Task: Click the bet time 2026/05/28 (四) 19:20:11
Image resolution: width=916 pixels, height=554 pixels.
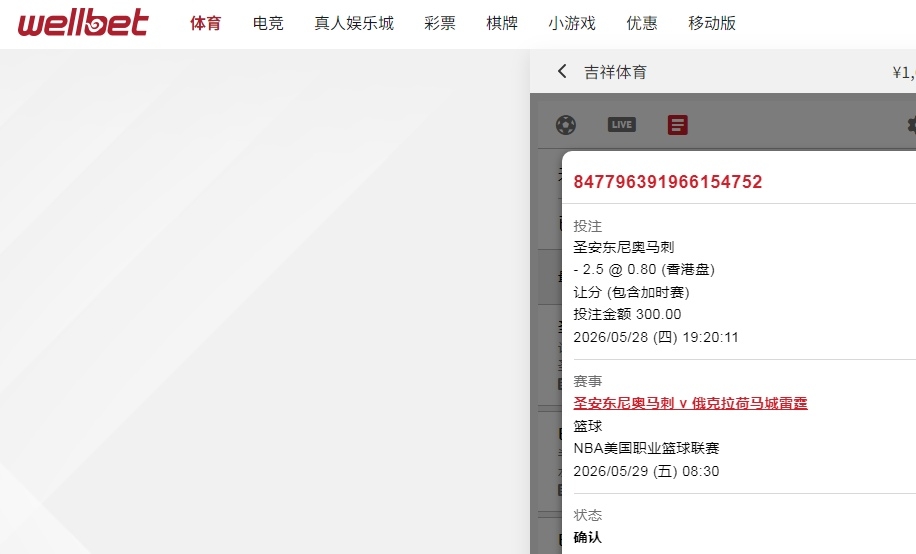Action: tap(656, 337)
